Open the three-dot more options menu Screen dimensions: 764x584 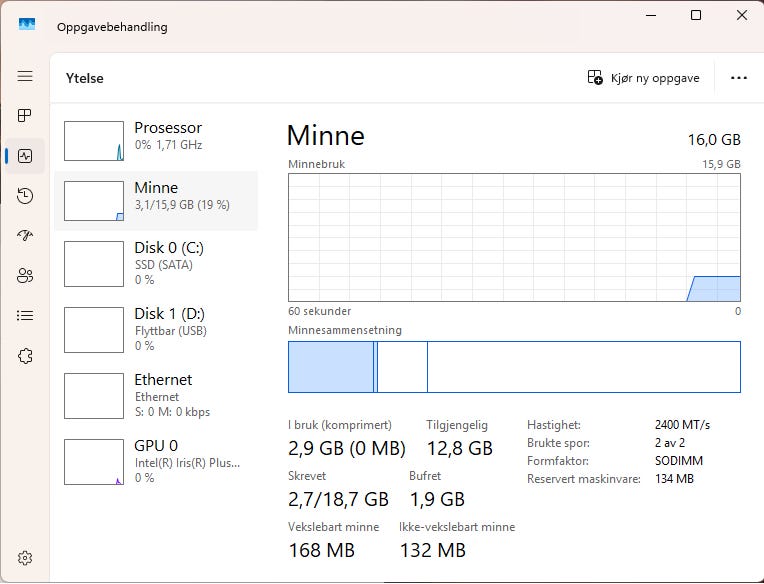pos(739,78)
